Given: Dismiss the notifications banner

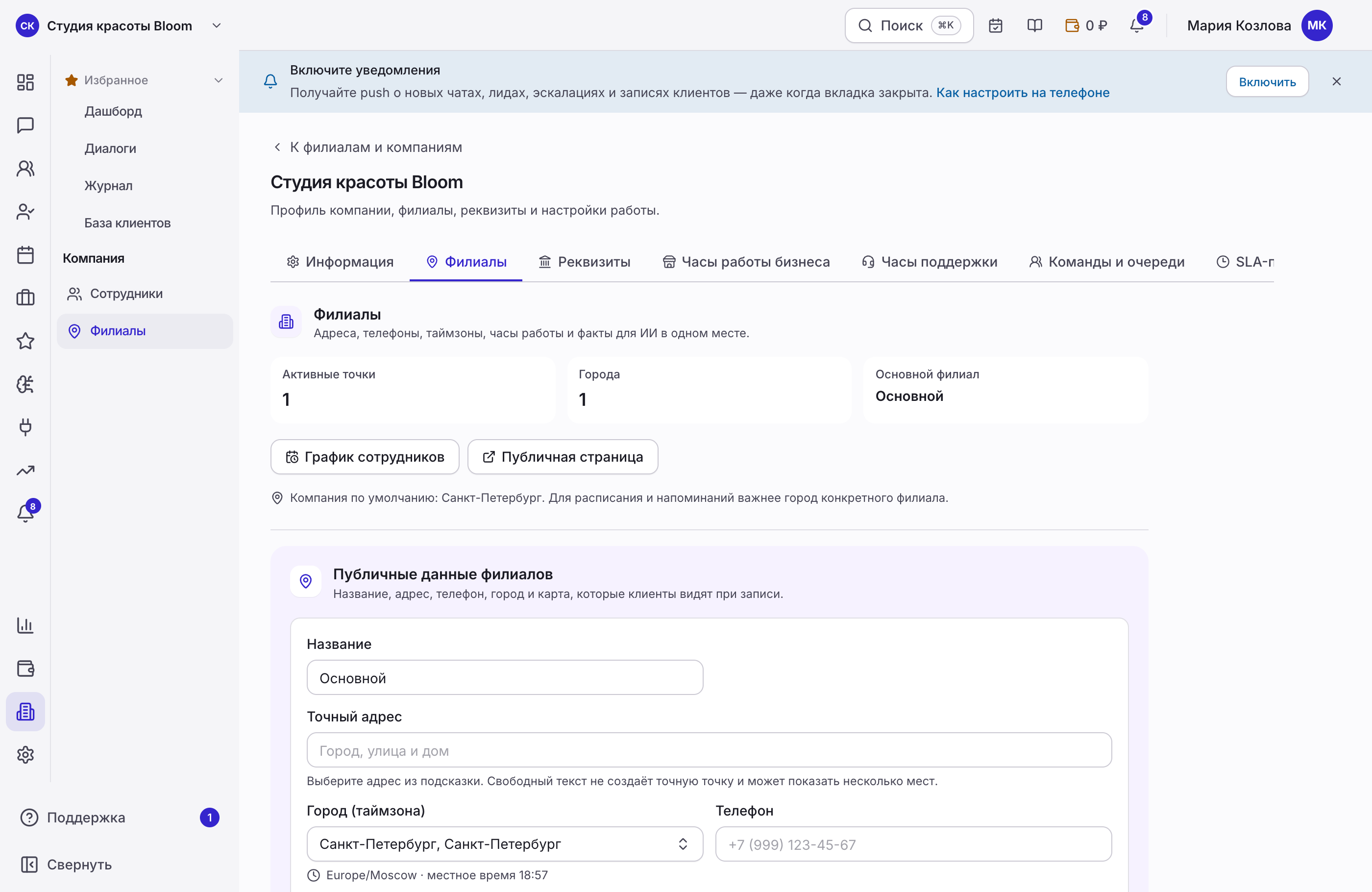Looking at the screenshot, I should 1336,82.
